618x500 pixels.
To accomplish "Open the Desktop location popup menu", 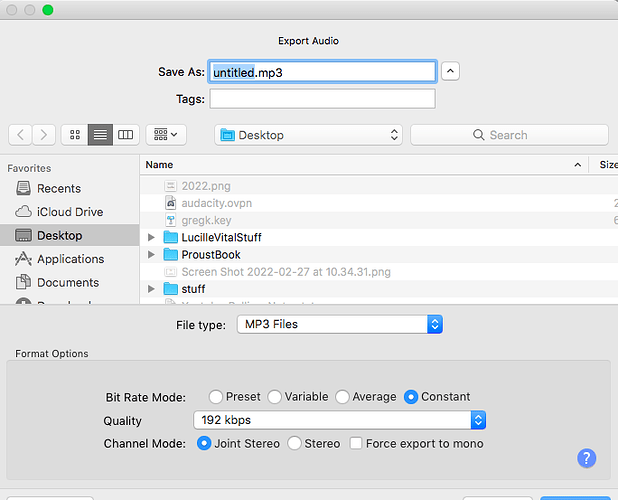I will tap(308, 135).
